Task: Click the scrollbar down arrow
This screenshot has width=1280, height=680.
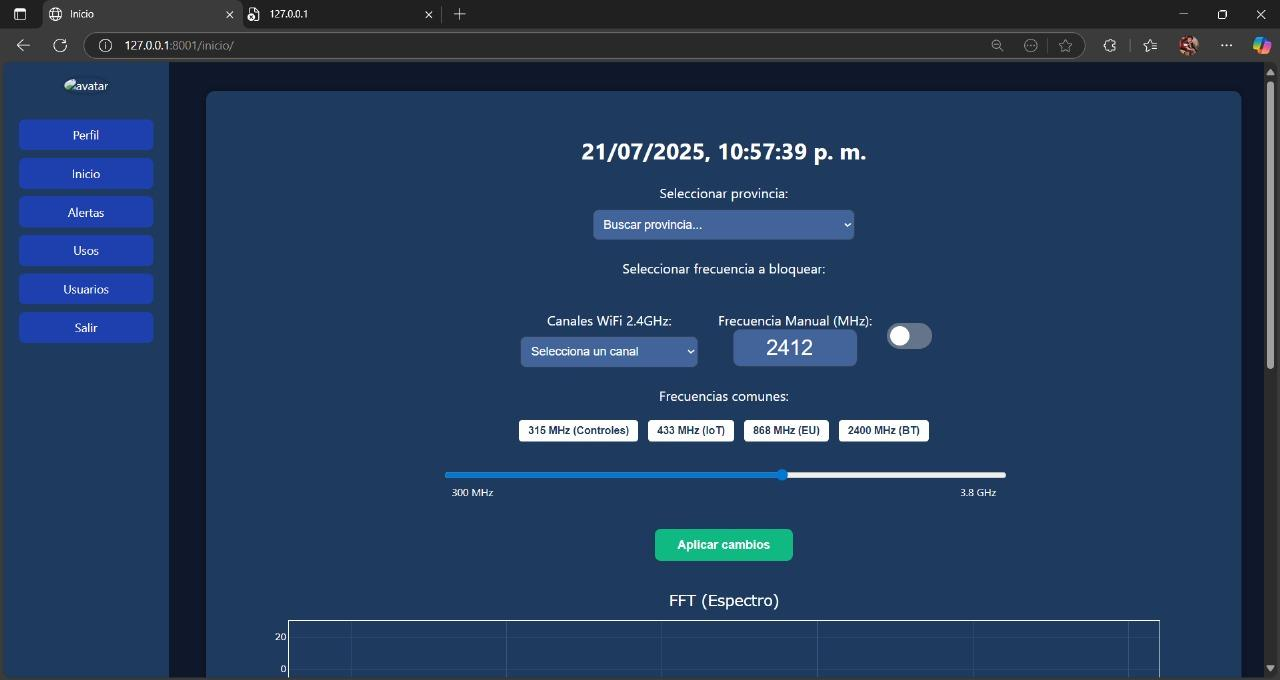Action: click(x=1271, y=668)
